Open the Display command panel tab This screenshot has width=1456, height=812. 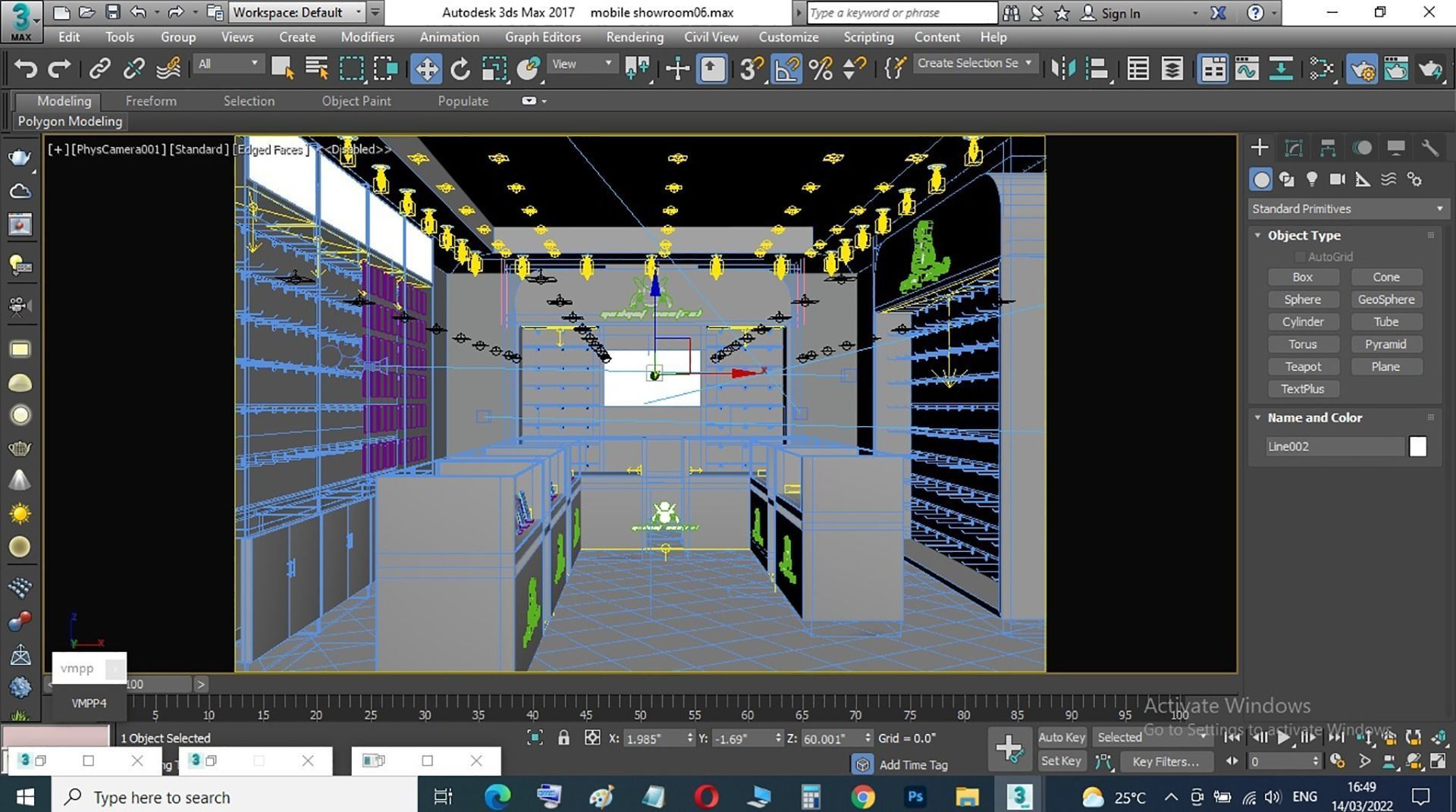click(1396, 148)
